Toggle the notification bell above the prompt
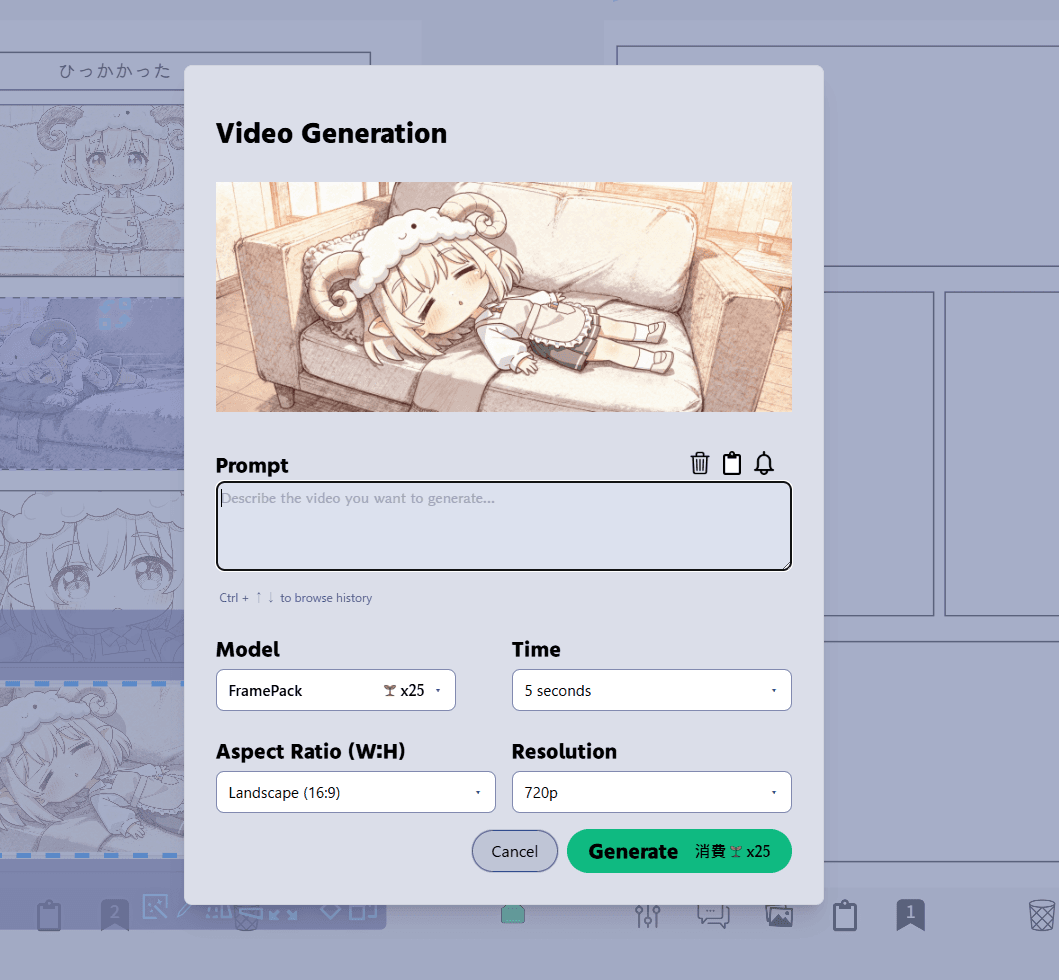The image size is (1059, 980). coord(764,463)
